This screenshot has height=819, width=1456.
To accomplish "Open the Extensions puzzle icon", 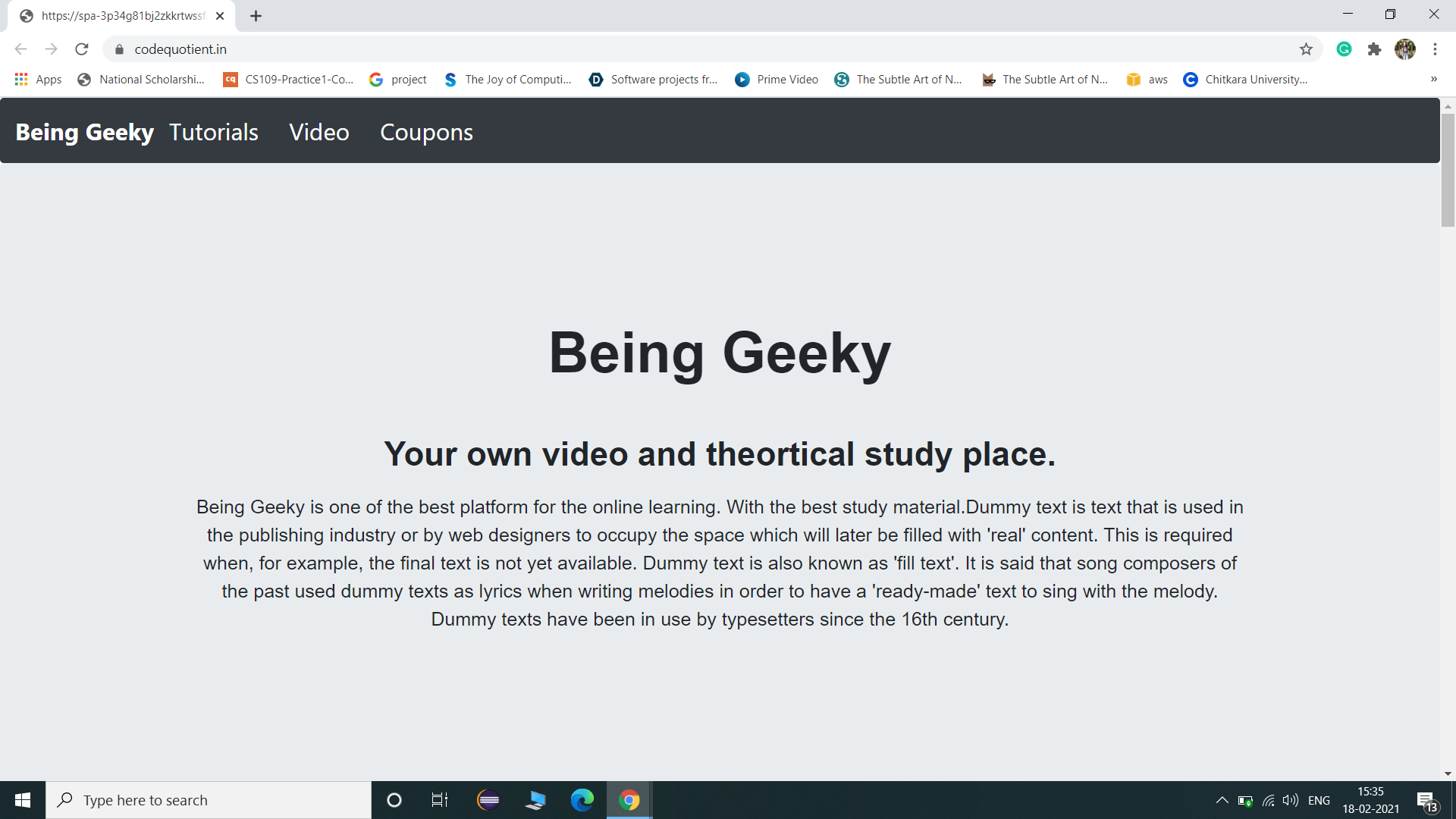I will click(1374, 49).
